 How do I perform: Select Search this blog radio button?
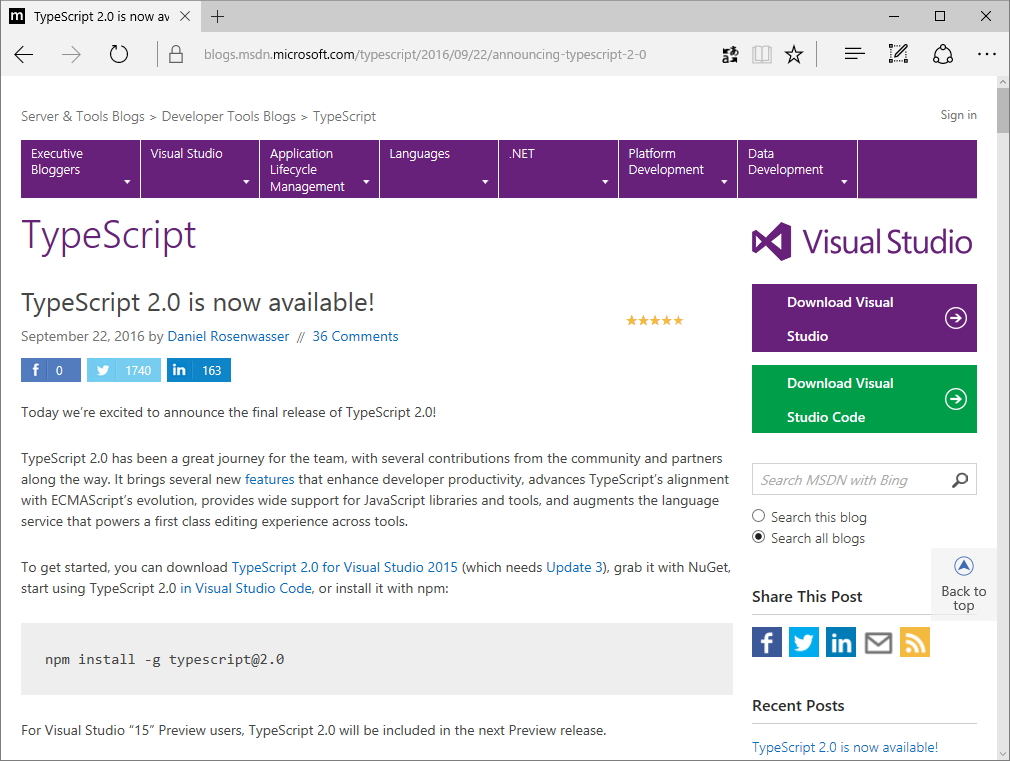[x=759, y=516]
